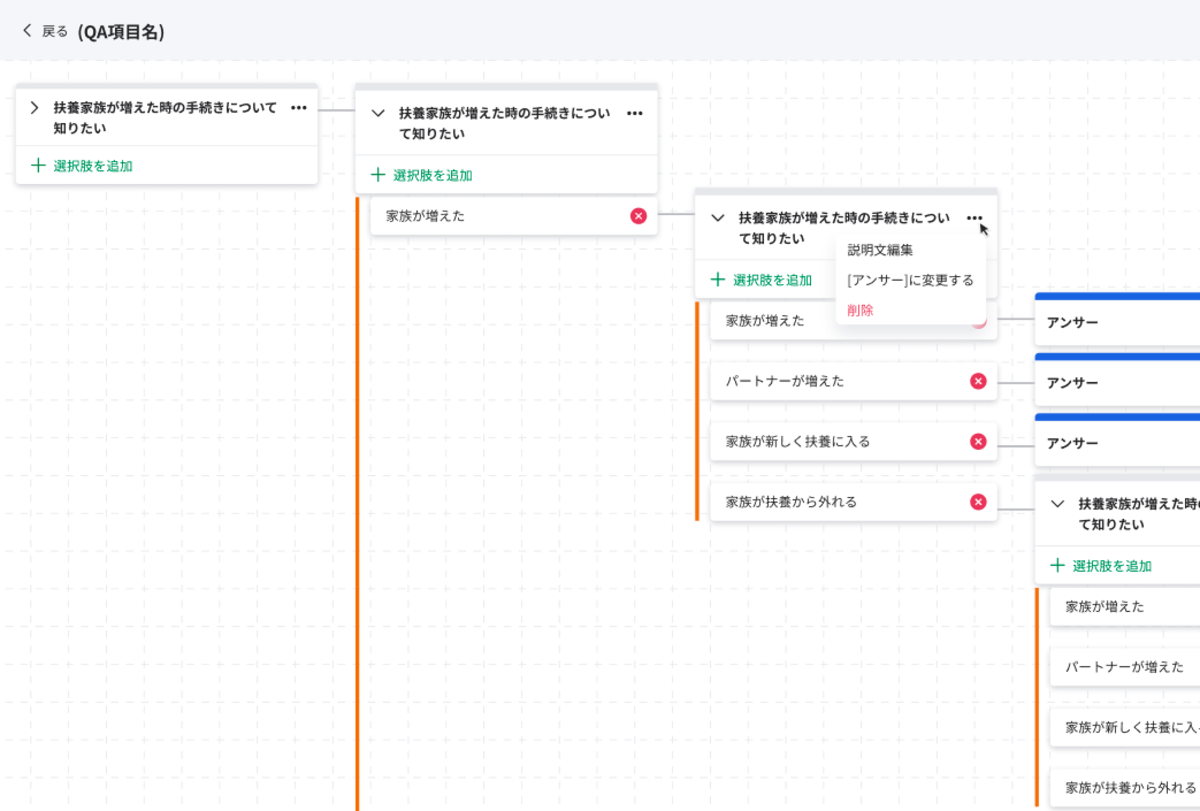Screen dimensions: 1200x811
Task: Open the three-dot menu on the first card
Action: (297, 108)
